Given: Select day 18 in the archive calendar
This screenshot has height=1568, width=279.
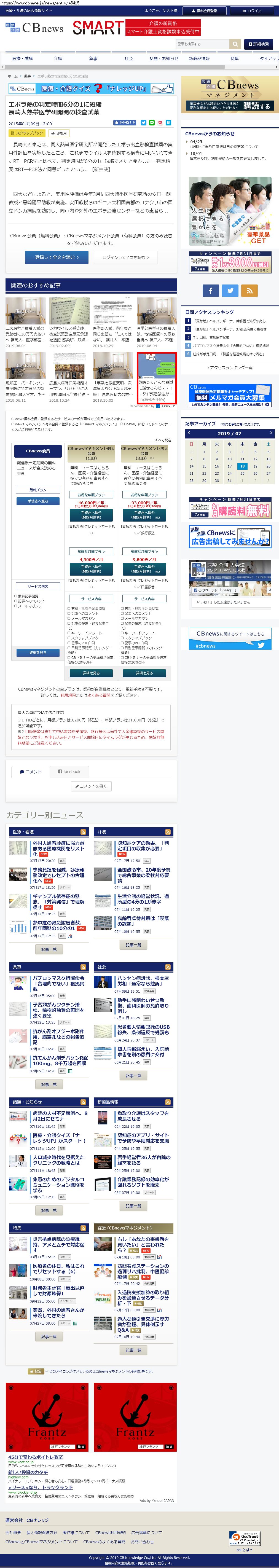Looking at the screenshot, I should (242, 466).
